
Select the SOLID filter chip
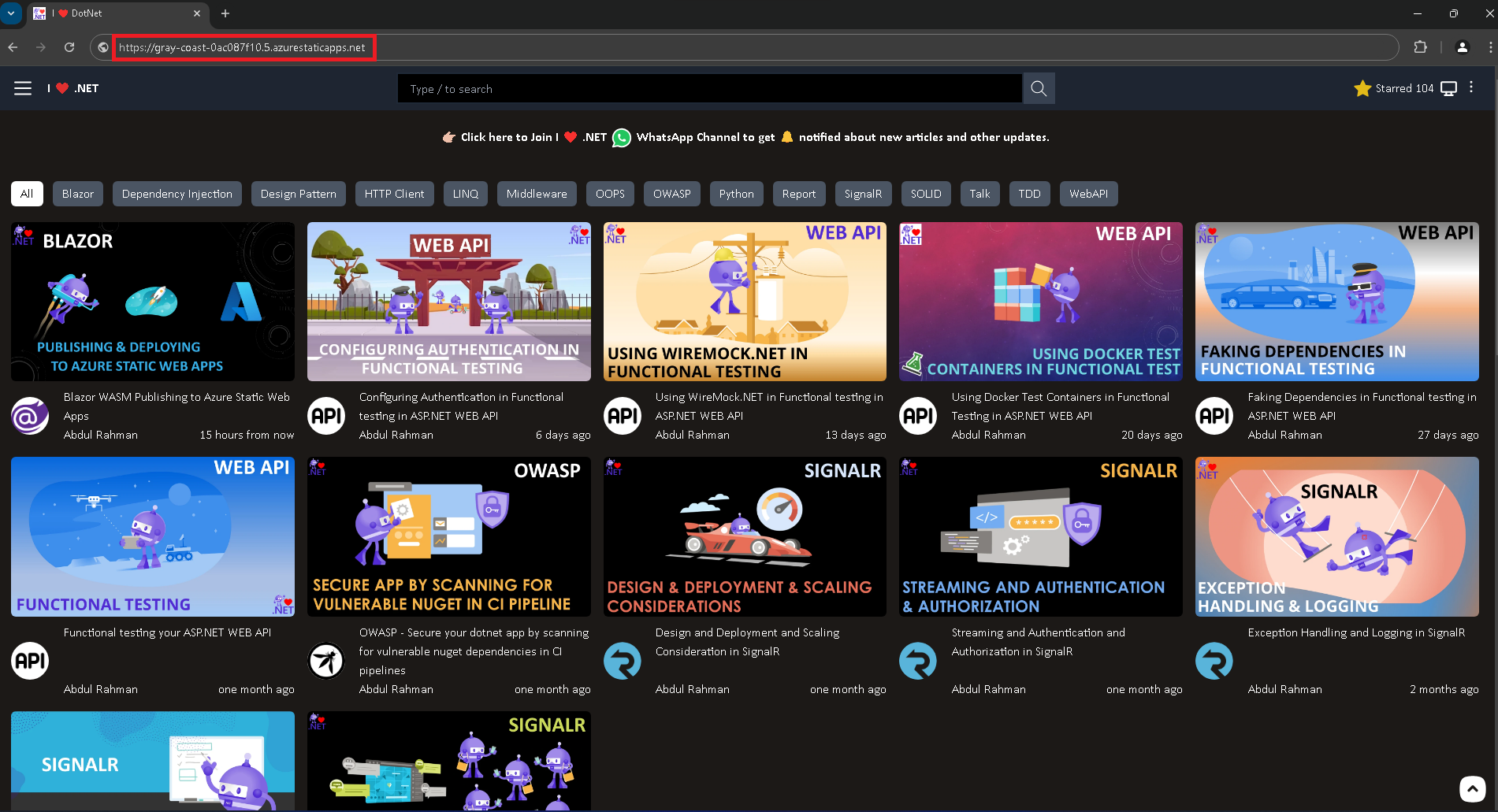926,194
